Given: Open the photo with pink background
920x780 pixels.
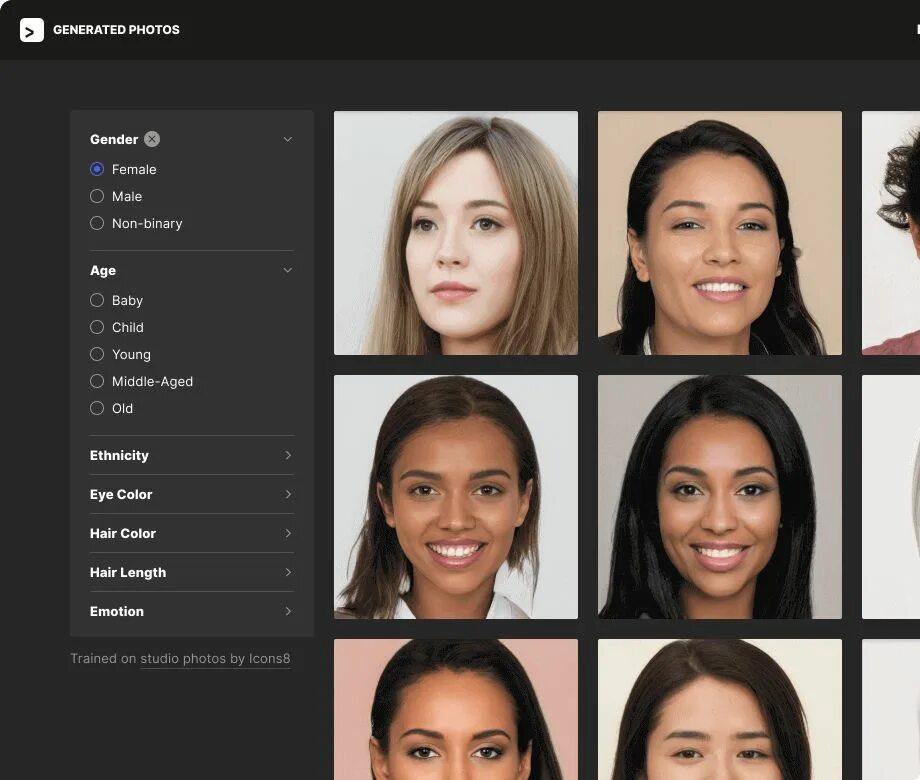Looking at the screenshot, I should (x=456, y=710).
